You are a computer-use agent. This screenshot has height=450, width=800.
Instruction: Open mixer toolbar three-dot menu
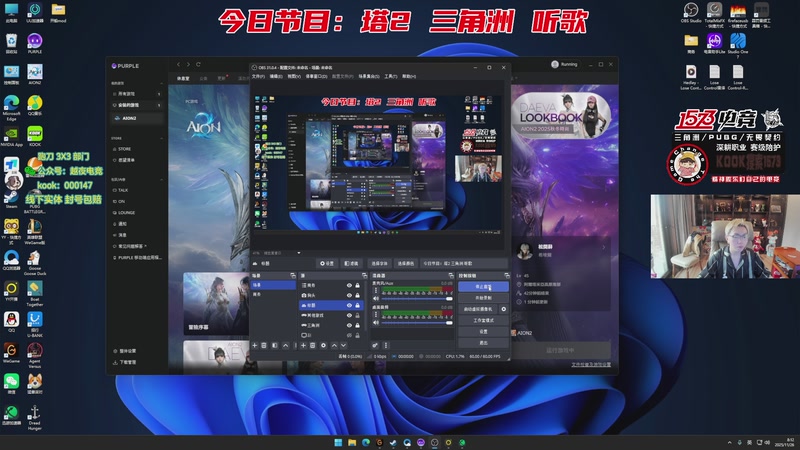coord(385,345)
